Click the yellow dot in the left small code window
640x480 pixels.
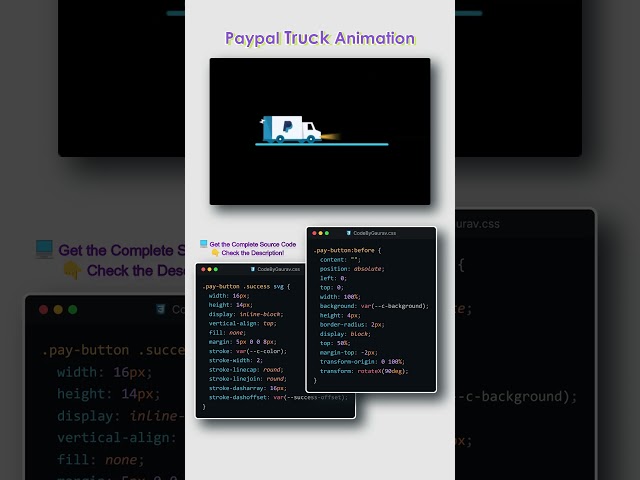click(209, 269)
